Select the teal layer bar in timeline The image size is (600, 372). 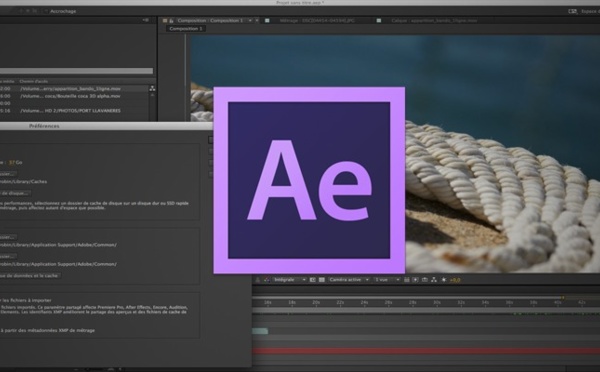click(x=260, y=331)
